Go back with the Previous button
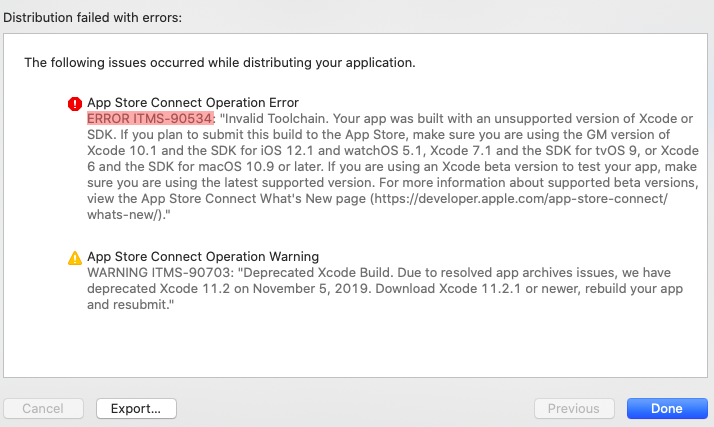Viewport: 714px width, 427px height. point(574,408)
